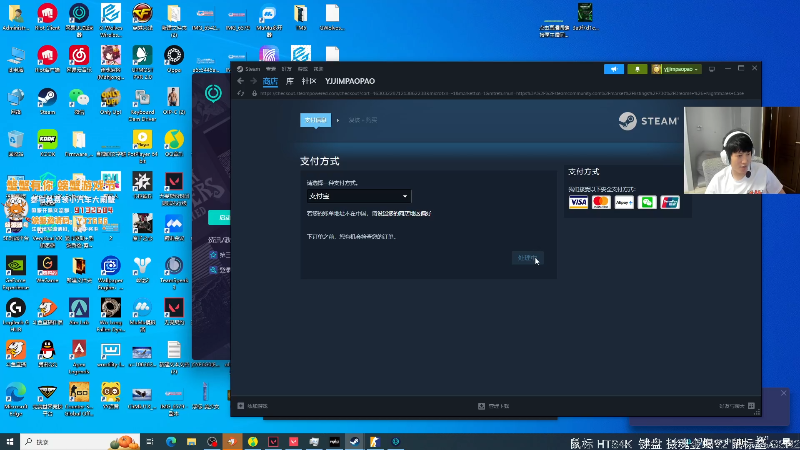Click the Alipay payment logo
800x450 pixels.
(624, 203)
